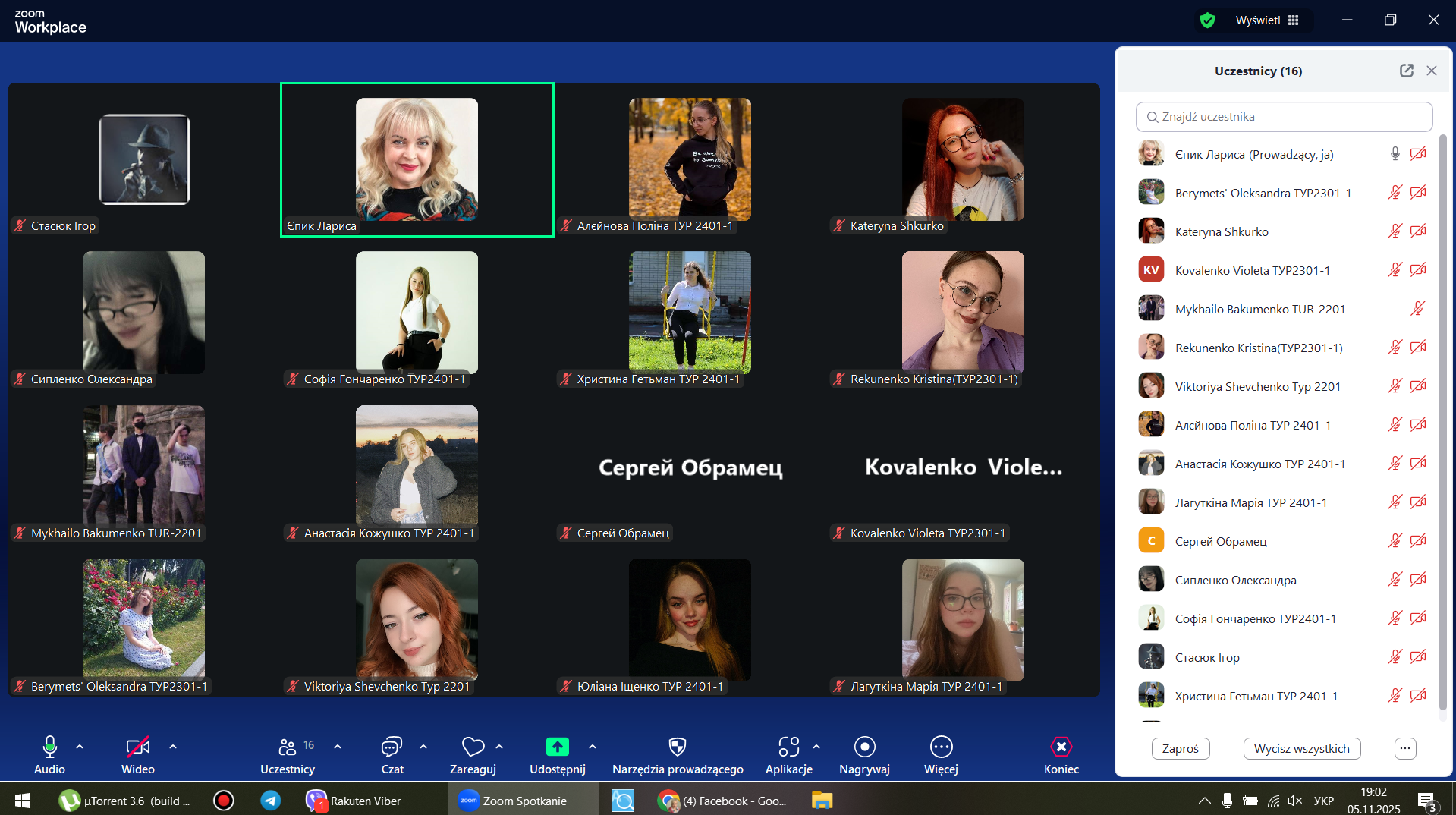
Task: Open Host tools (Narzędzia prowadzącego) shield icon
Action: click(x=678, y=747)
